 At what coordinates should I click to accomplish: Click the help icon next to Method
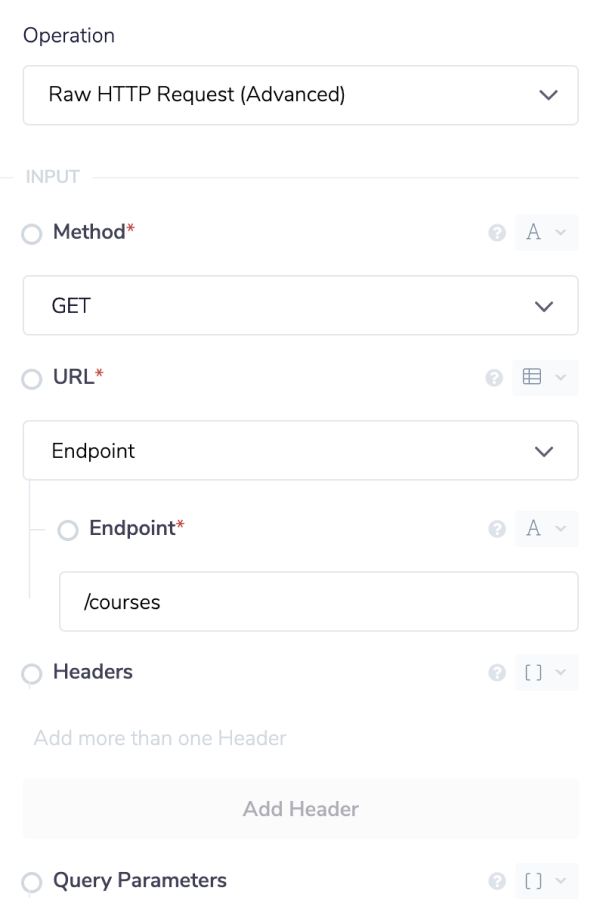pos(496,233)
